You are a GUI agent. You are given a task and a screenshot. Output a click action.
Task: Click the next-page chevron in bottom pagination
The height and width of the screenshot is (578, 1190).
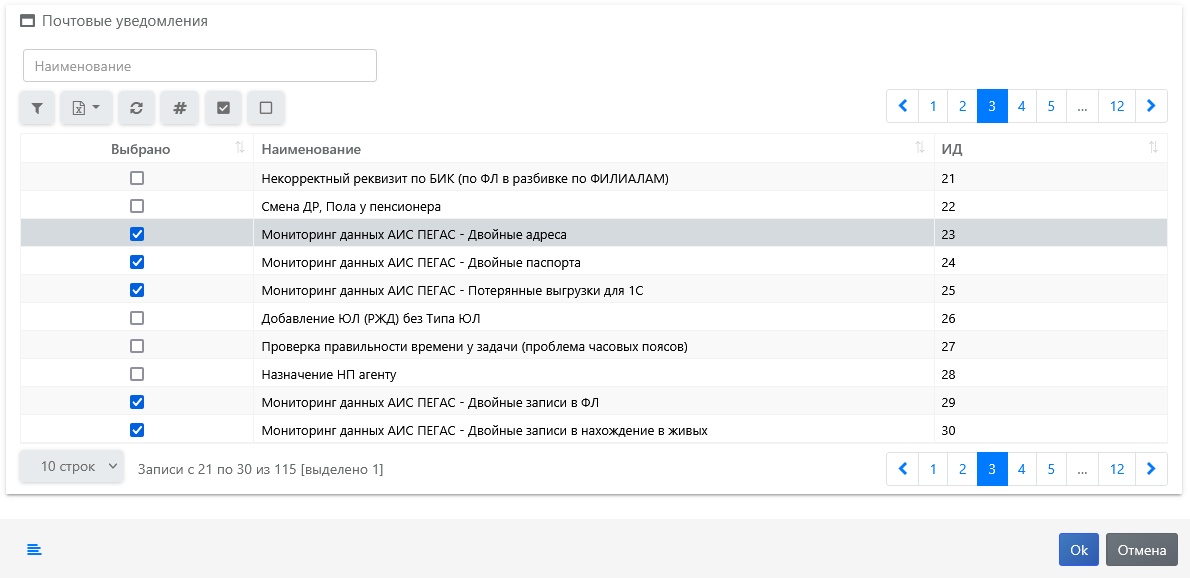1151,468
